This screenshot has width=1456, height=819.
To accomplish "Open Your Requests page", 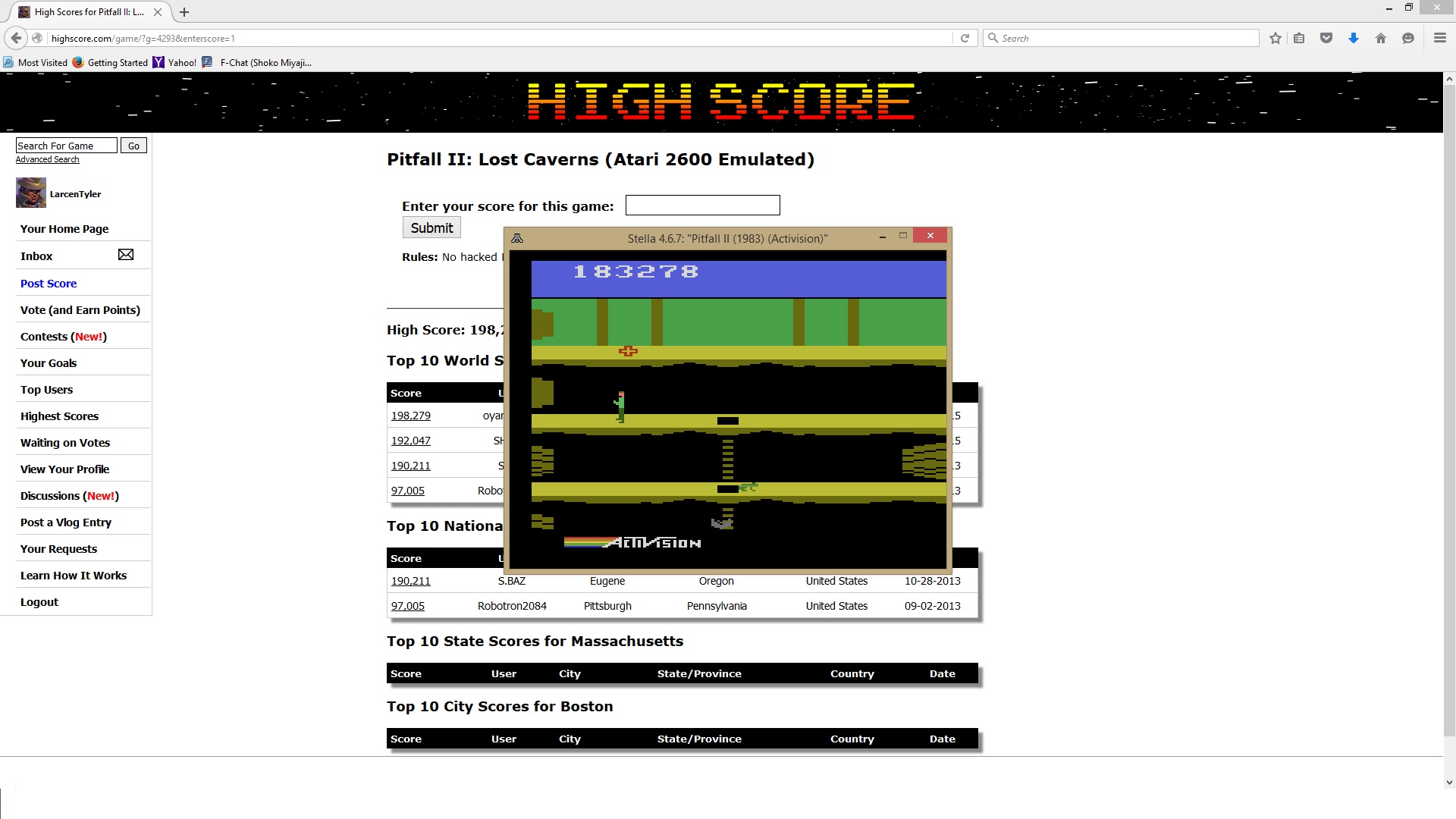I will coord(59,549).
